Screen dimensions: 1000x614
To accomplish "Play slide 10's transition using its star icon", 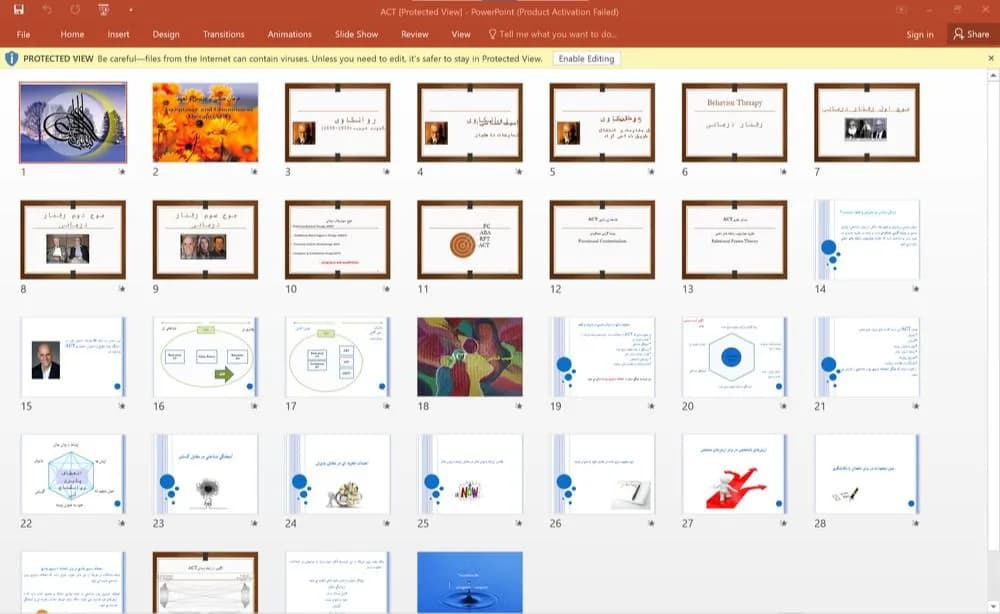I will point(386,289).
